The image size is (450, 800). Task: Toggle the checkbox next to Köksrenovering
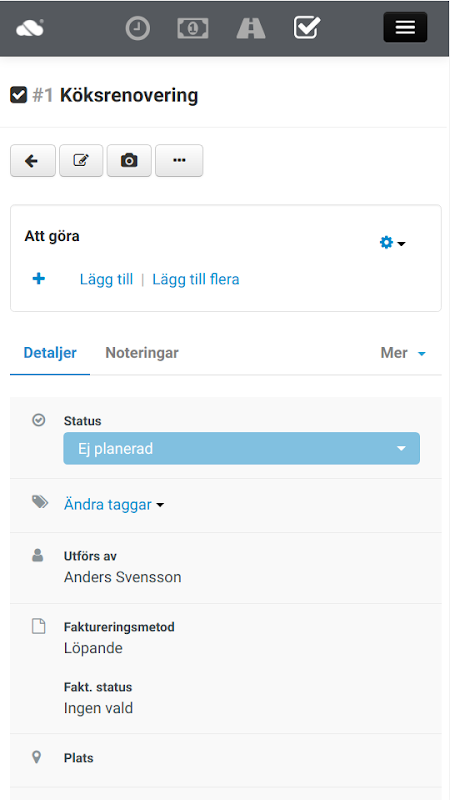tap(18, 95)
